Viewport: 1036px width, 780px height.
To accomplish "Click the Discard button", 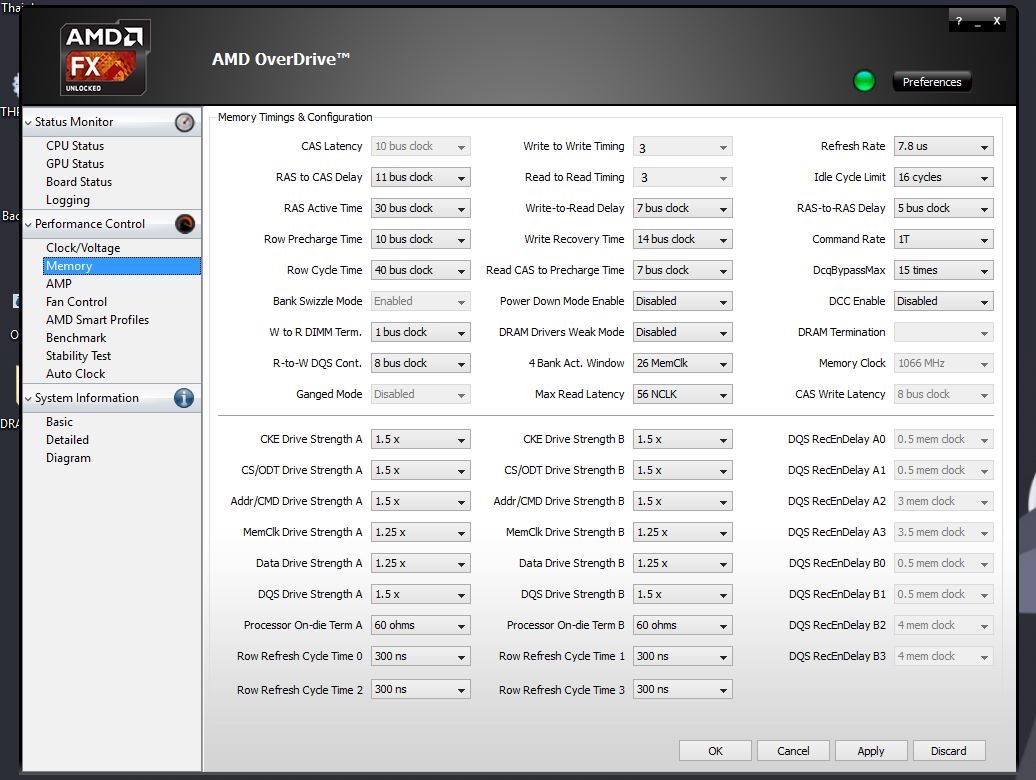I will 949,751.
